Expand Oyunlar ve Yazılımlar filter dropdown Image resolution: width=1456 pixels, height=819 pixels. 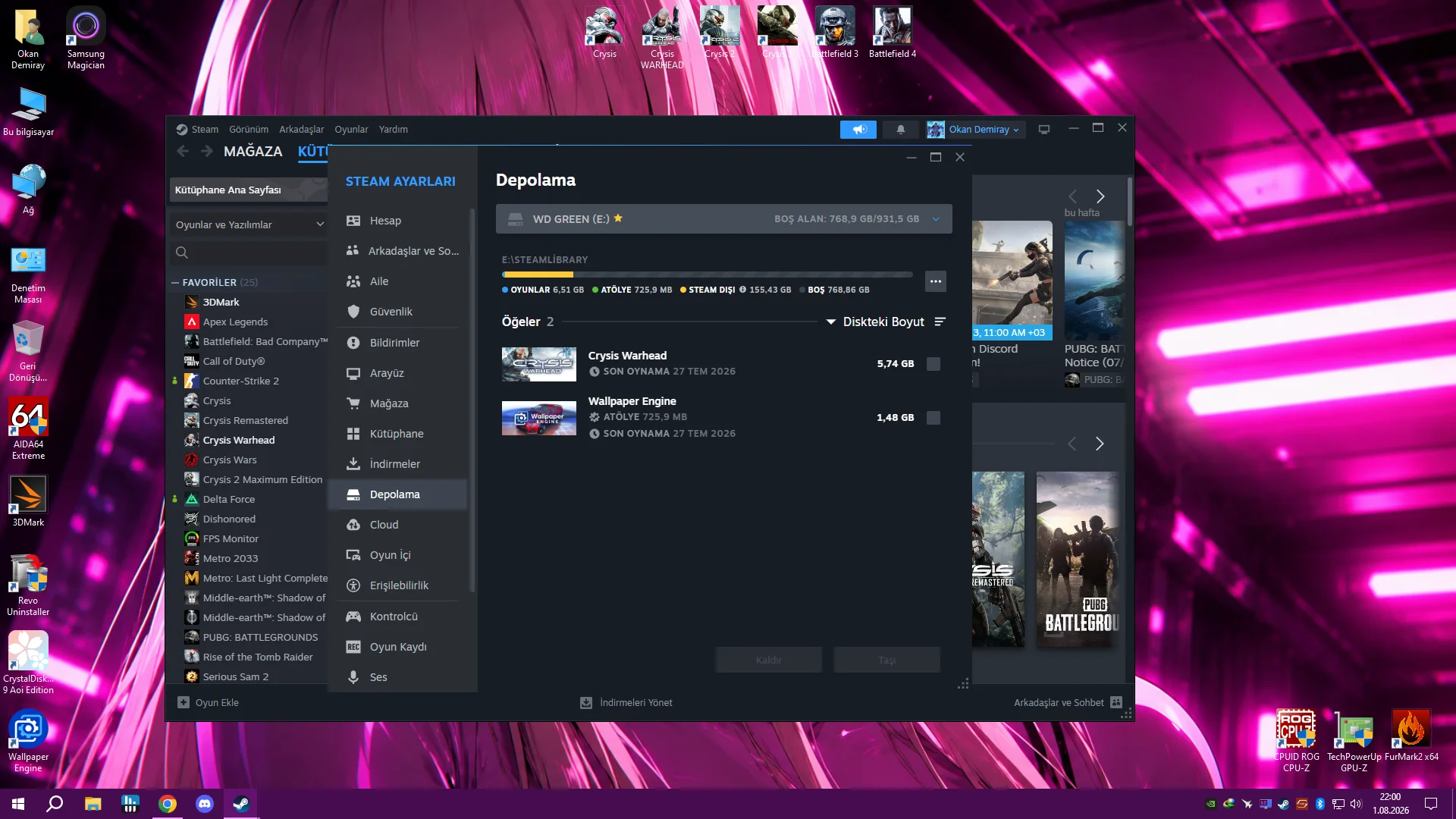(x=249, y=224)
